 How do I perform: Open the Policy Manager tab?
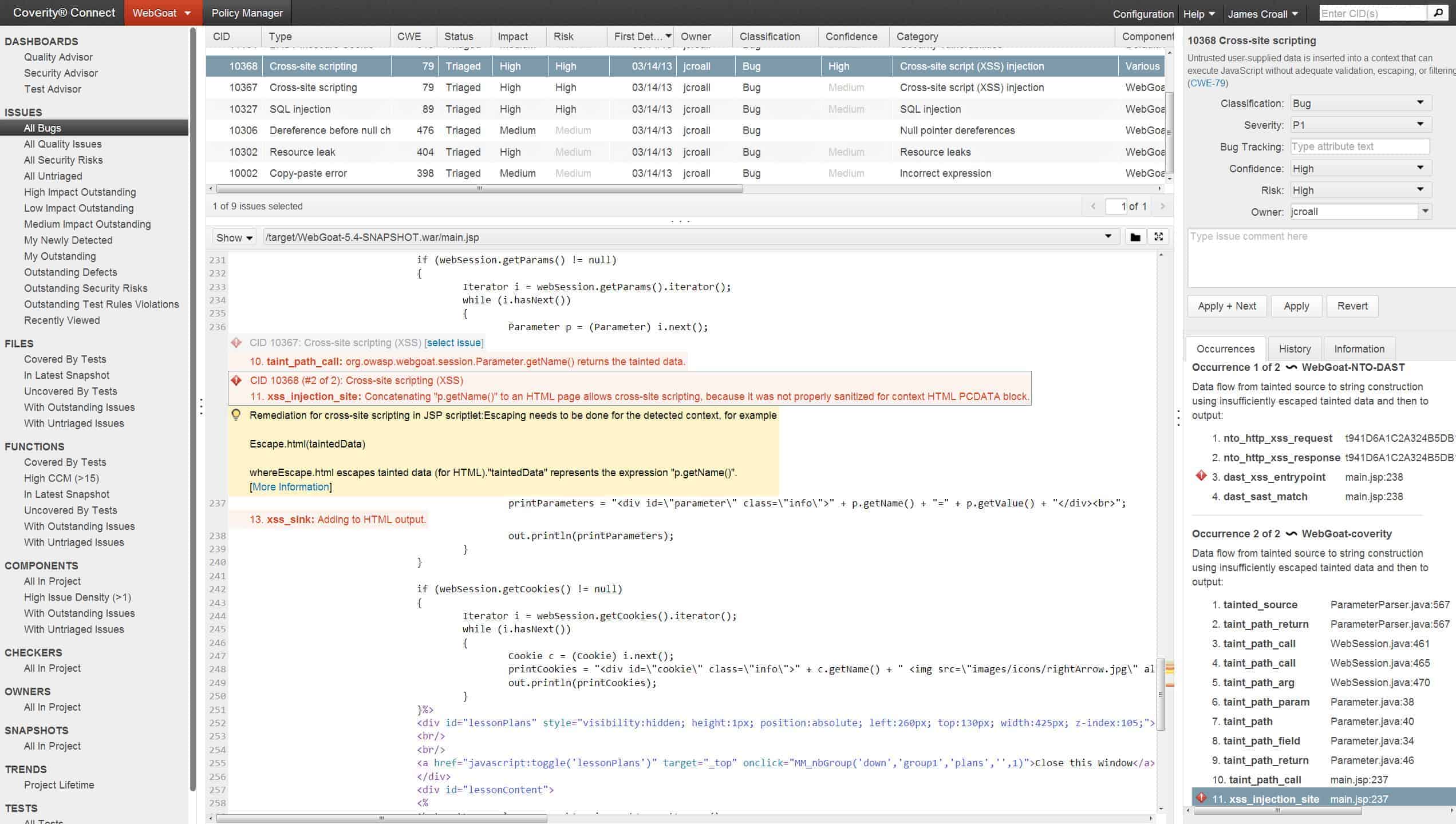(247, 13)
